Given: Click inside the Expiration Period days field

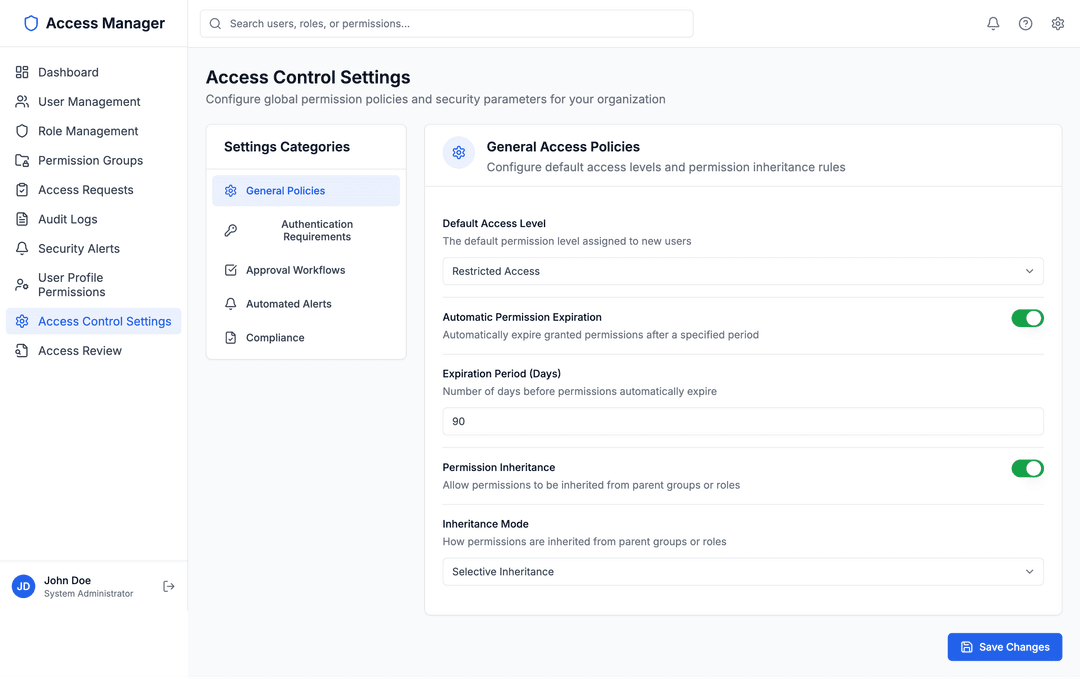Looking at the screenshot, I should (743, 421).
